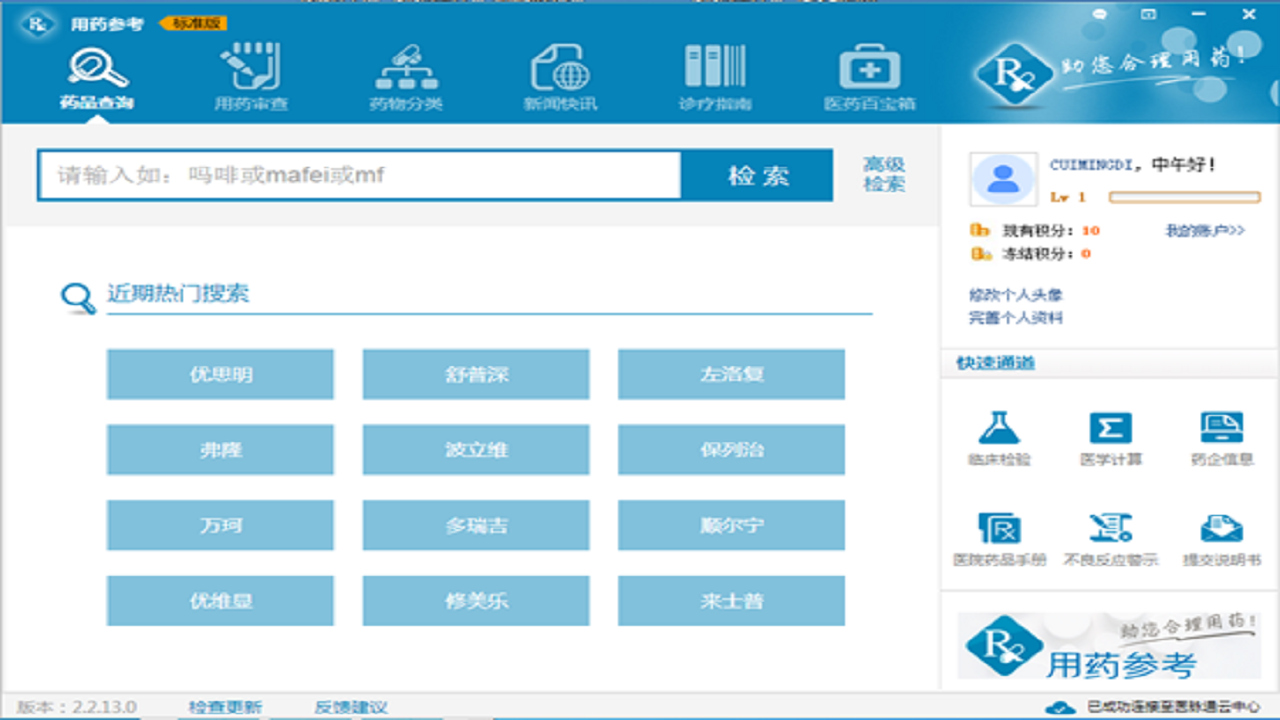
Task: Open 高级检索 advanced search link
Action: pyautogui.click(x=884, y=175)
